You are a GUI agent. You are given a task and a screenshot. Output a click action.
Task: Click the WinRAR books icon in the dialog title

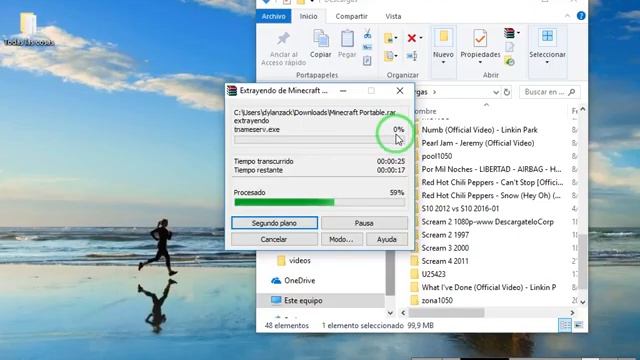click(232, 91)
